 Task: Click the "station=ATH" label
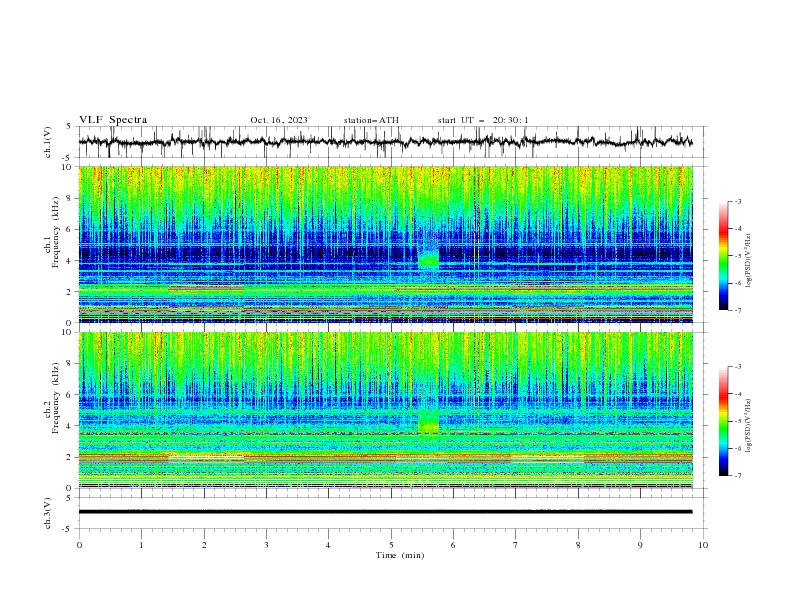pos(371,120)
